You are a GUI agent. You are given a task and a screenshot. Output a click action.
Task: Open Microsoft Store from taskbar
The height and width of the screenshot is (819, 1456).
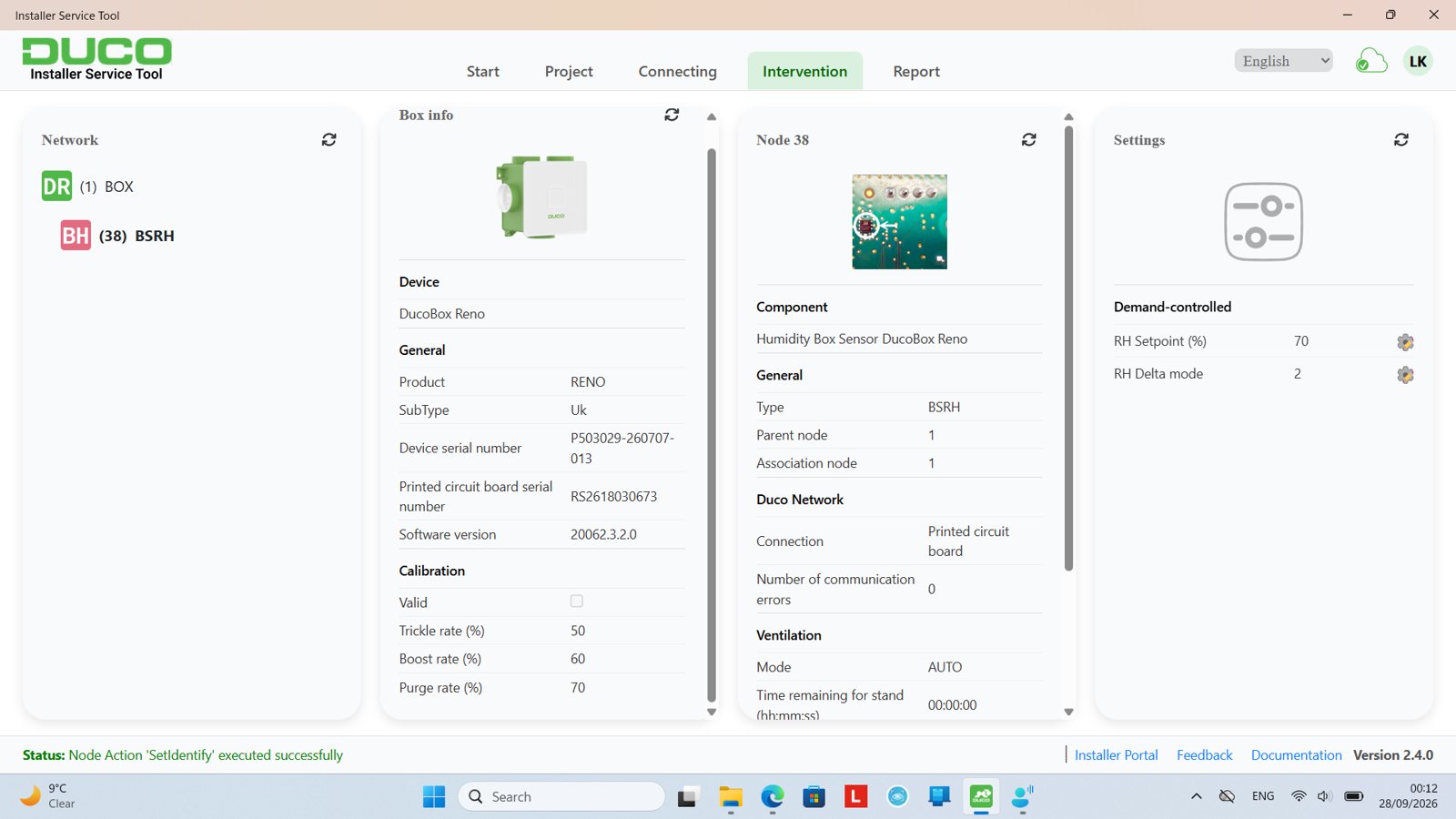814,797
